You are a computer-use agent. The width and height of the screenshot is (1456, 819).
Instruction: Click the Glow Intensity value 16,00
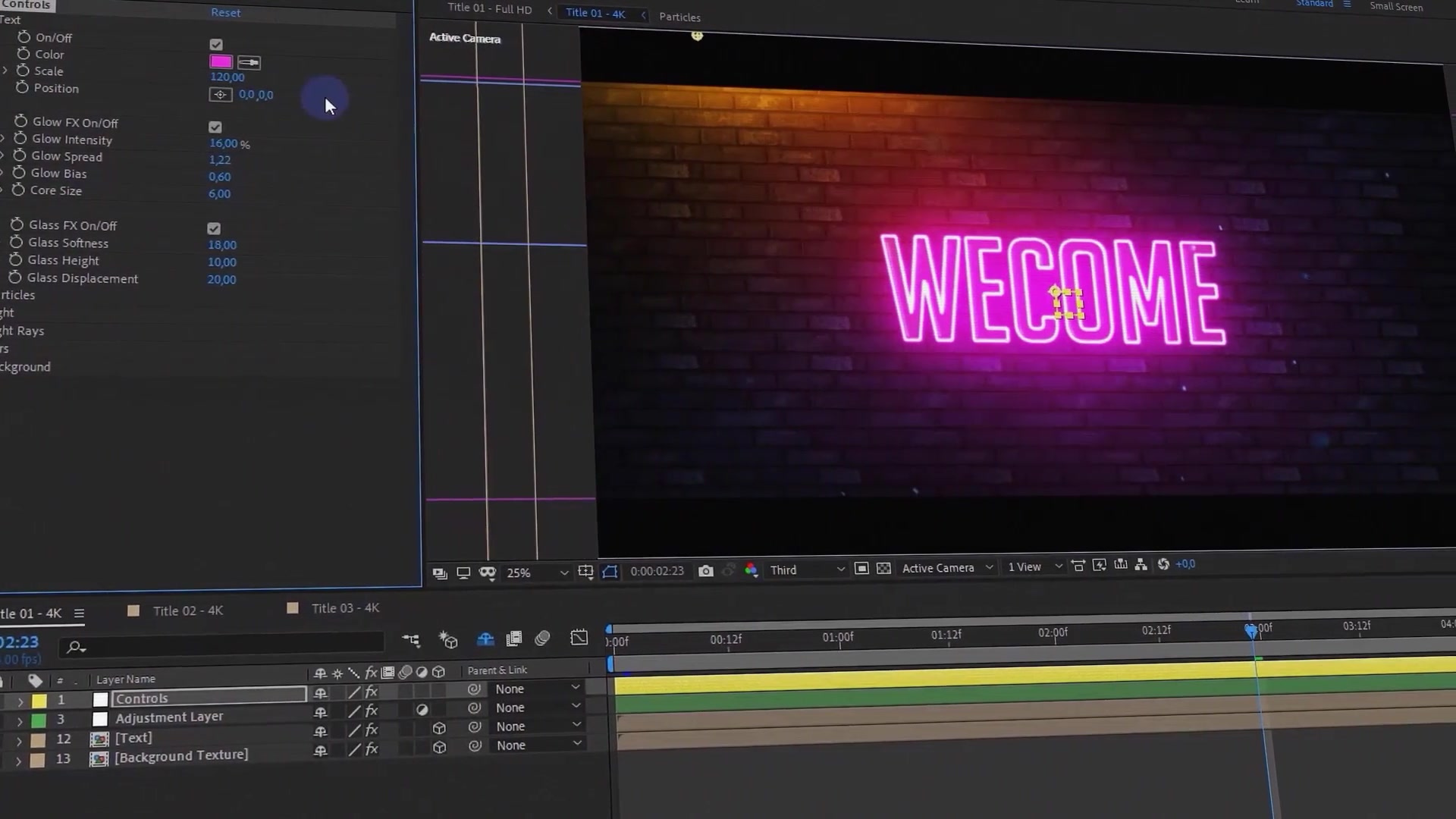click(x=223, y=143)
